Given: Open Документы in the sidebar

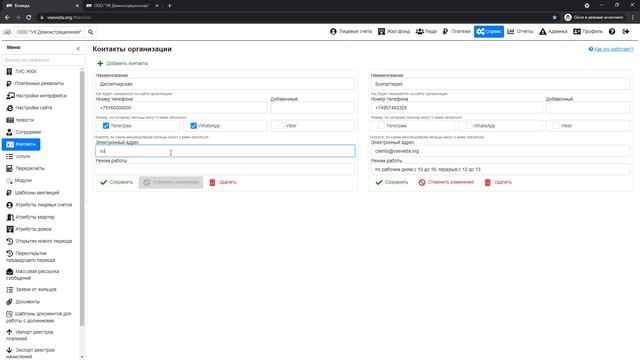Looking at the screenshot, I should pos(23,302).
